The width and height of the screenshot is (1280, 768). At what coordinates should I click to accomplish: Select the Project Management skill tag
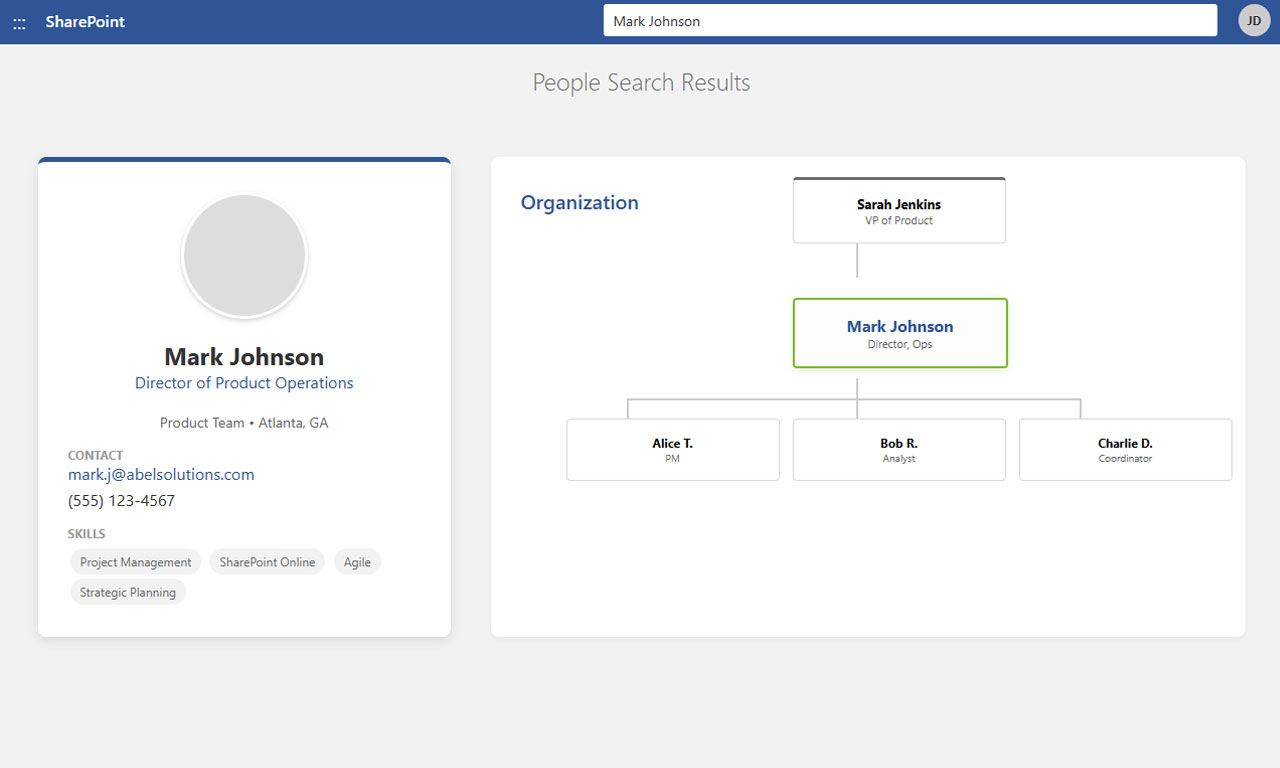click(135, 561)
